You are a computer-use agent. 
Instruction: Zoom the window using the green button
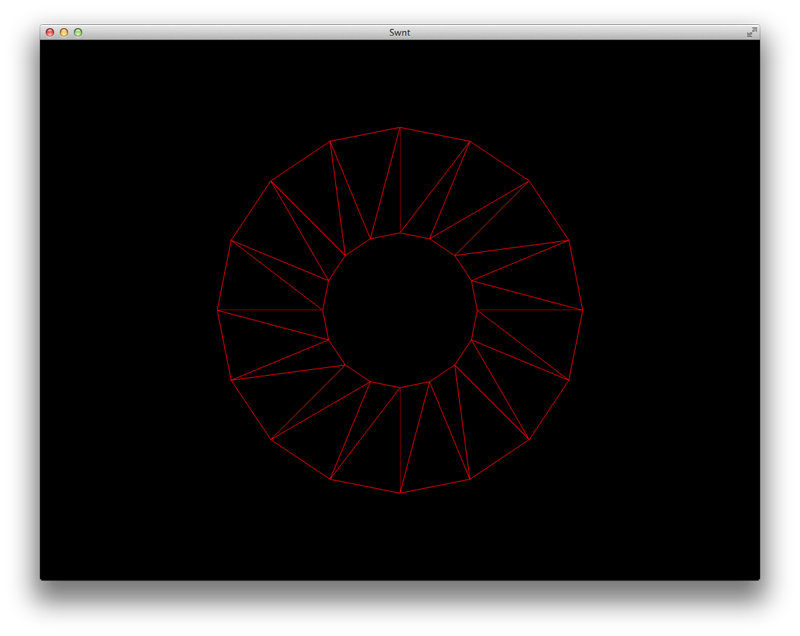coord(78,32)
